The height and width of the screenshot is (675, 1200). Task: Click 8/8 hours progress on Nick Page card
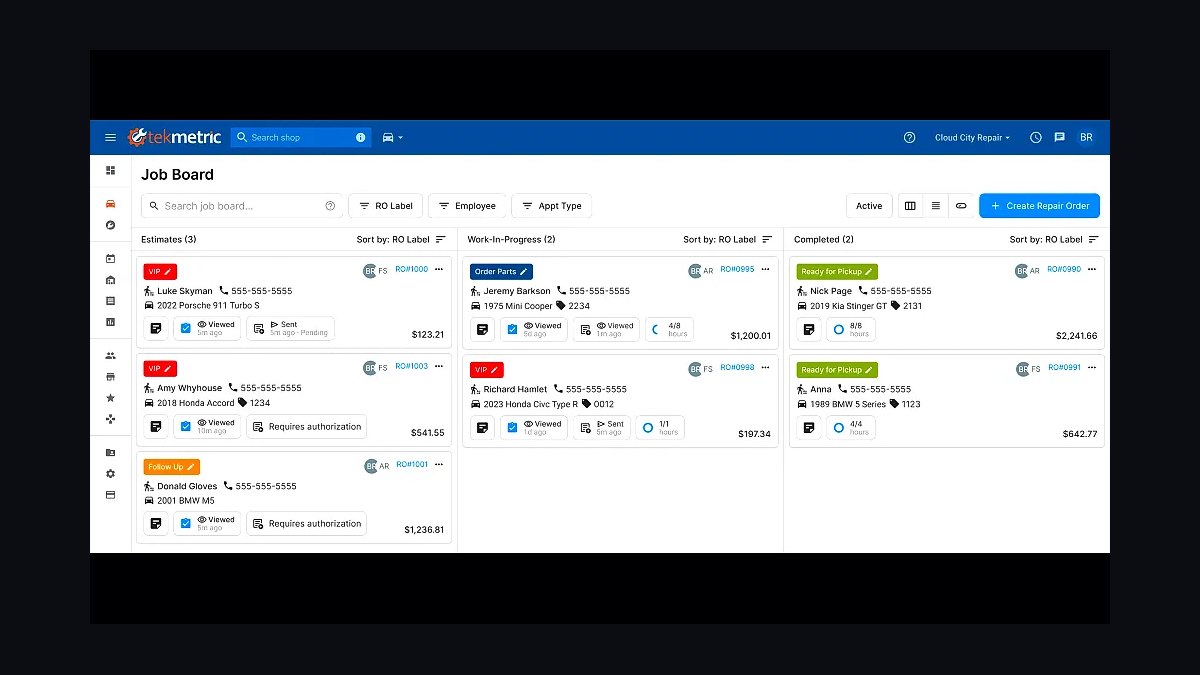[x=850, y=329]
